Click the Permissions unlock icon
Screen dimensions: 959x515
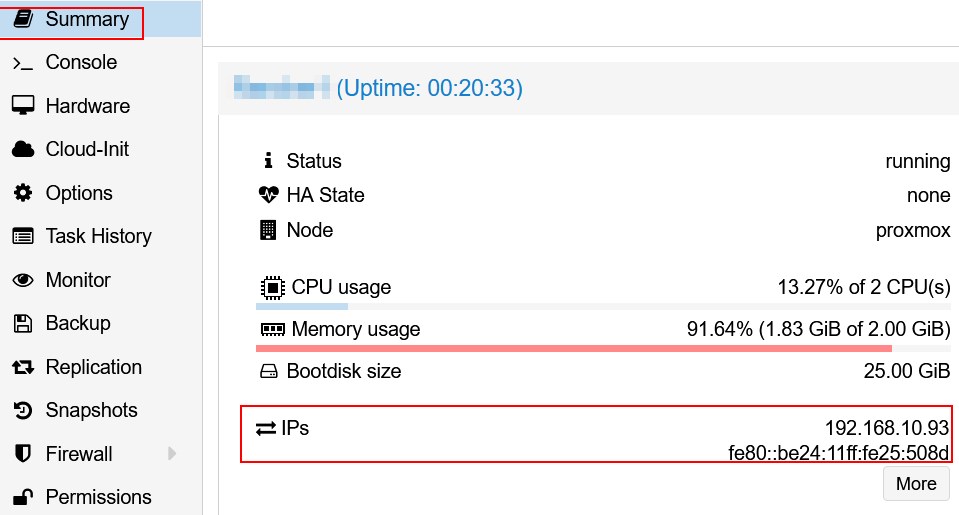click(x=23, y=497)
